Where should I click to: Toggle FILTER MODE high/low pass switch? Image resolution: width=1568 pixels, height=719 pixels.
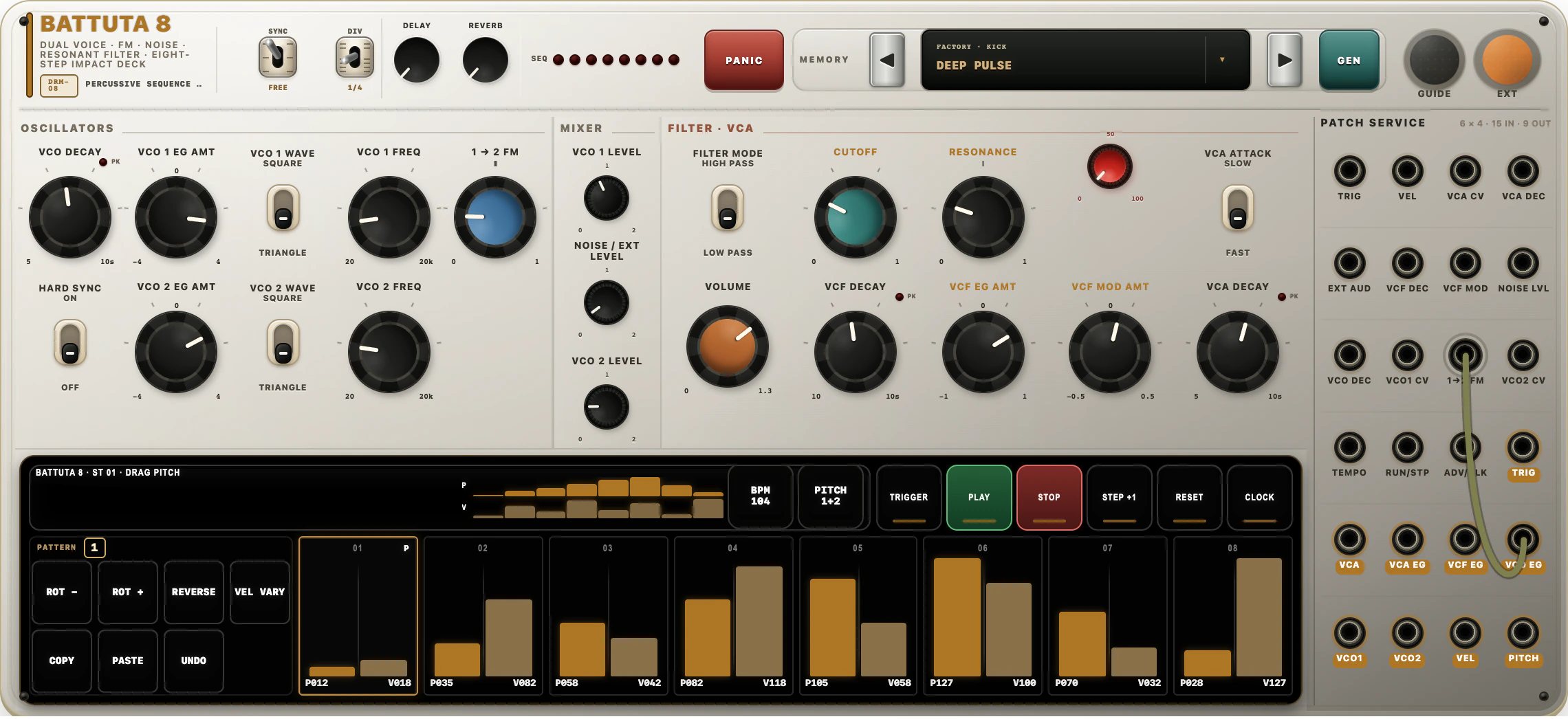[x=728, y=208]
